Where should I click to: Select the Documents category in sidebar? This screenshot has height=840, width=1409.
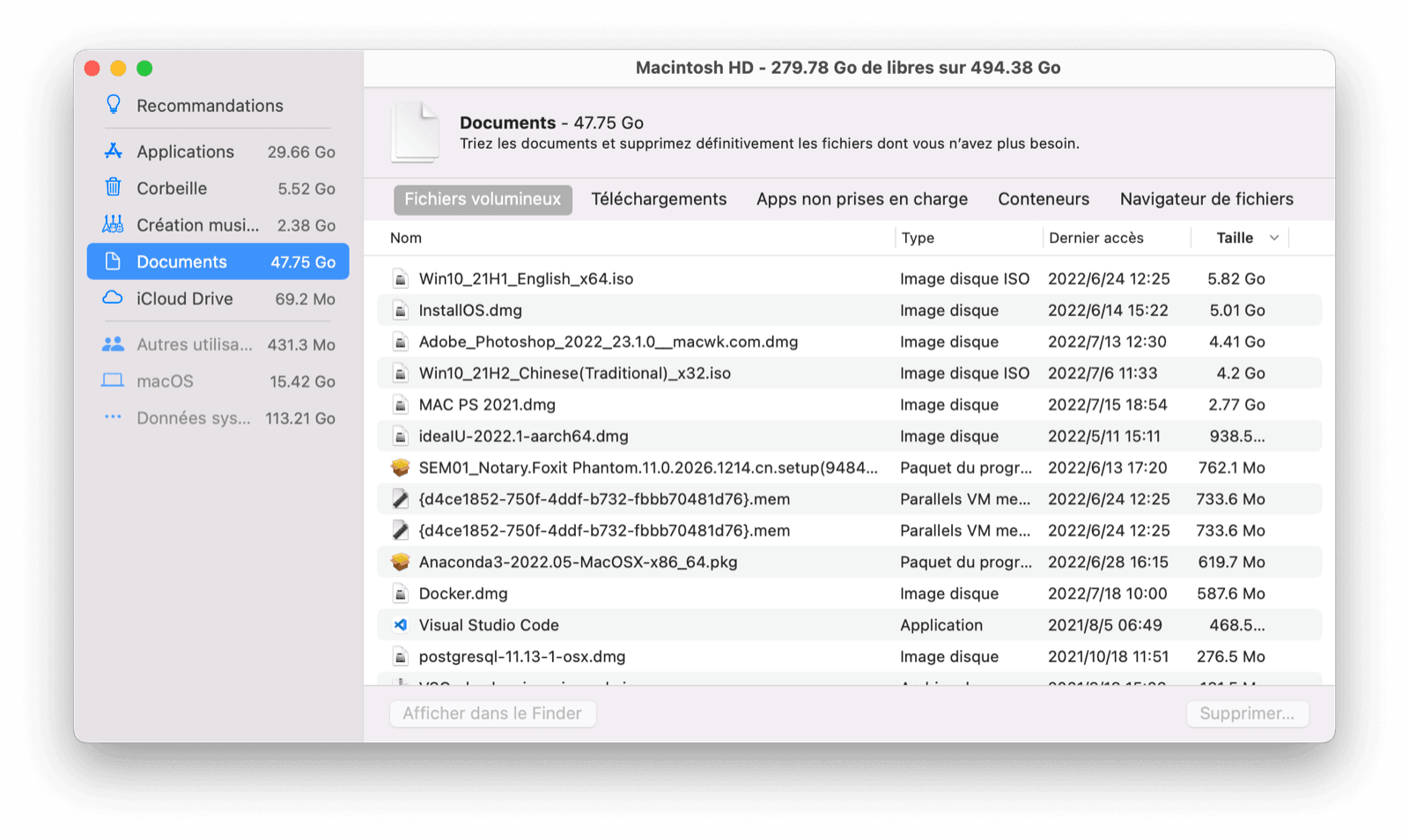click(218, 262)
